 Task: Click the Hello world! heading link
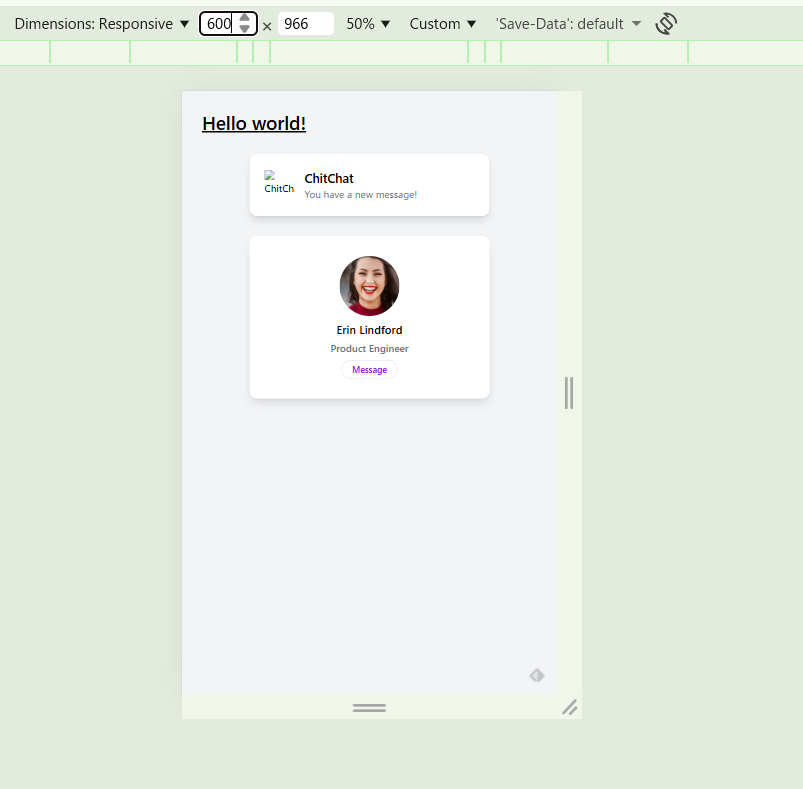click(x=254, y=123)
